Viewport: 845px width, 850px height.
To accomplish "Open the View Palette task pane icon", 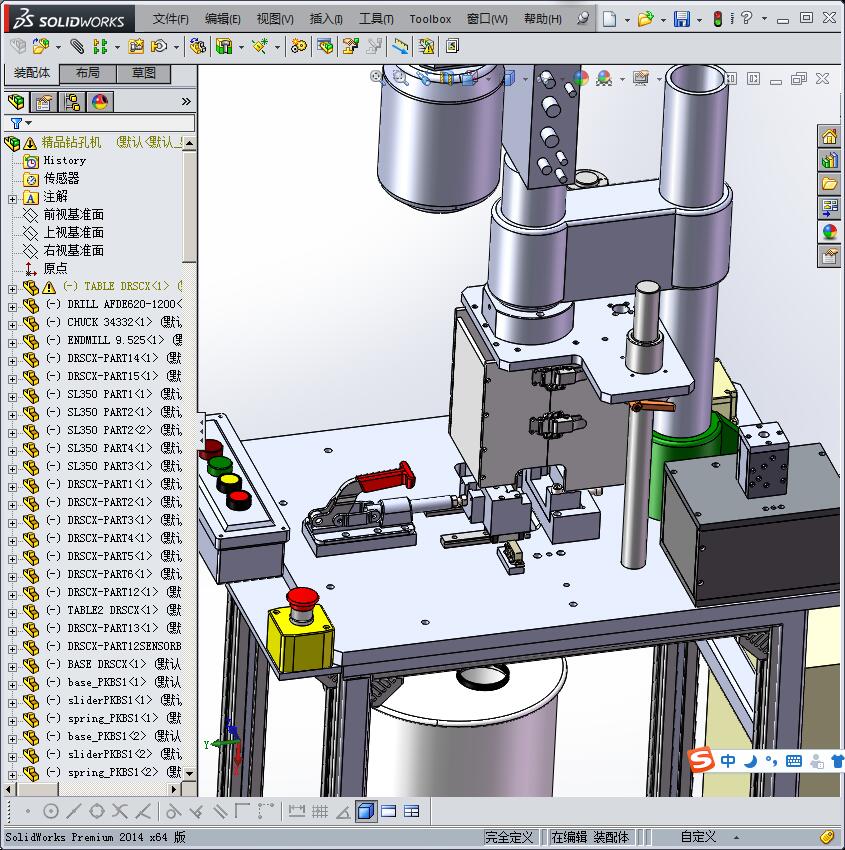I will (829, 208).
